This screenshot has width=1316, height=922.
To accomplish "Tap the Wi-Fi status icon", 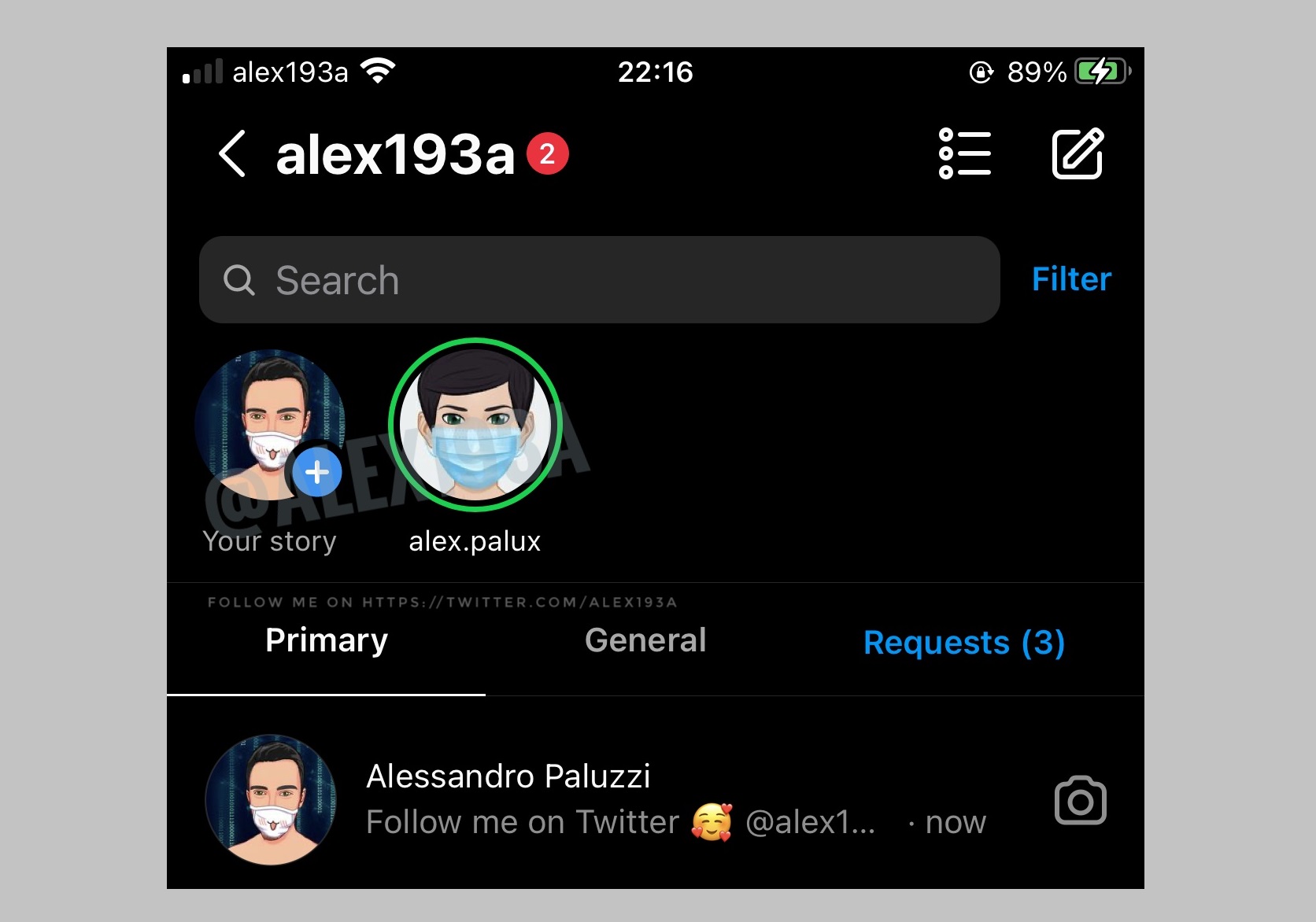I will (x=378, y=71).
